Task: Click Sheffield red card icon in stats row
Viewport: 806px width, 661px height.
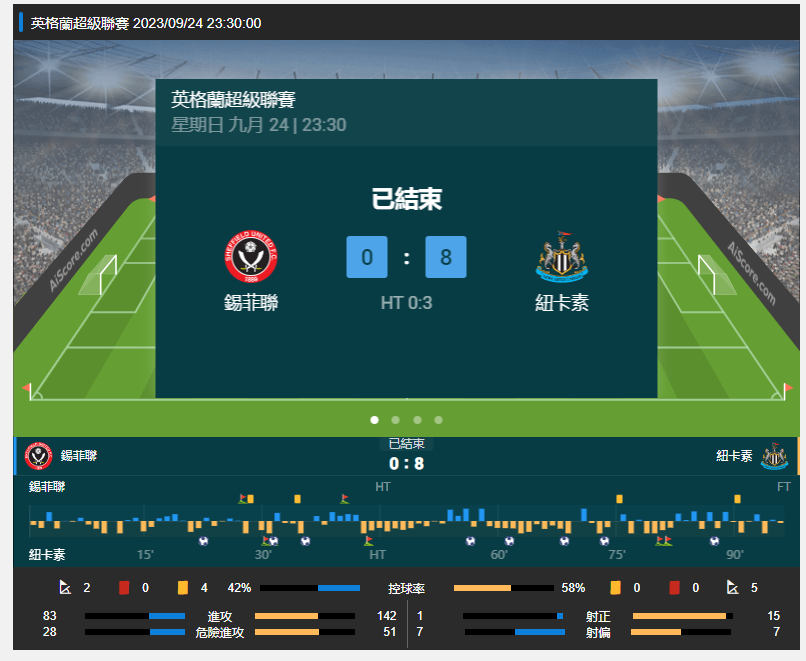Action: [124, 587]
